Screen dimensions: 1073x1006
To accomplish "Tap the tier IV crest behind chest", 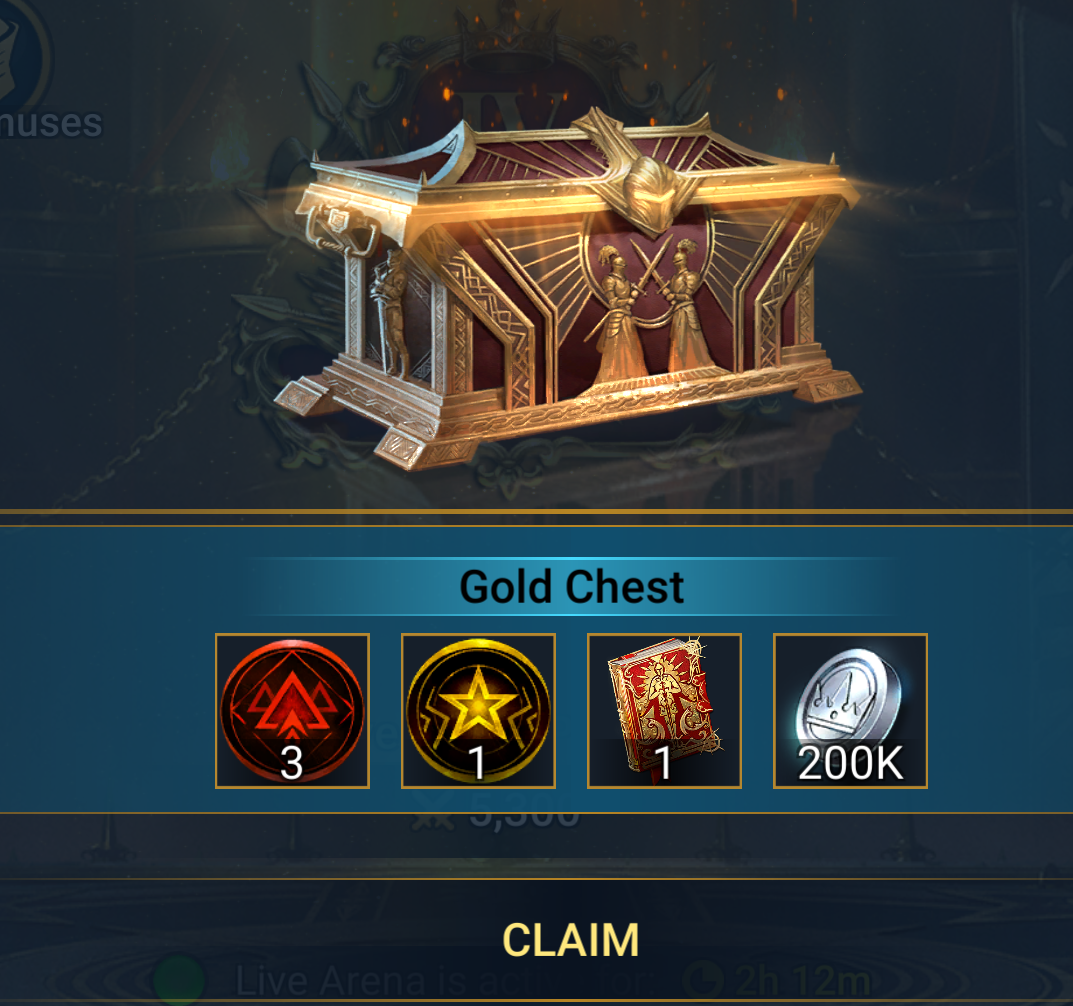I will tap(523, 103).
